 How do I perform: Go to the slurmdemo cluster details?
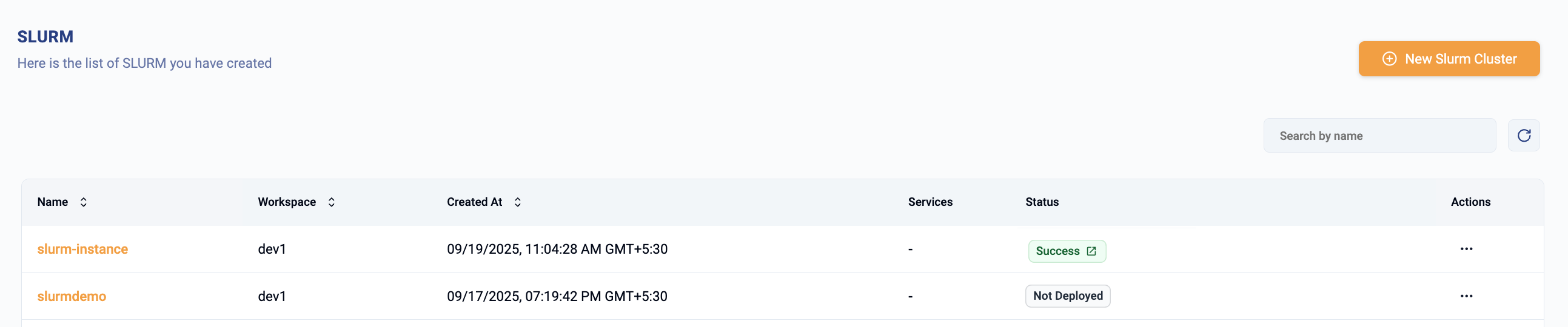pyautogui.click(x=71, y=296)
